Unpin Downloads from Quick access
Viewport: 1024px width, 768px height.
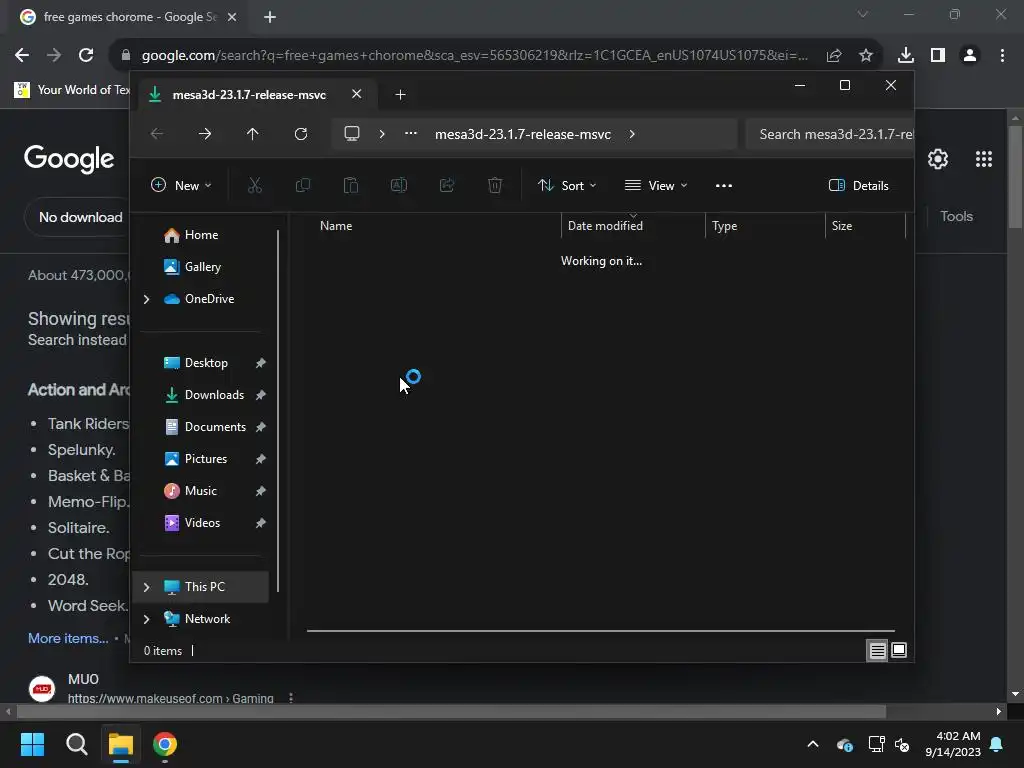coord(261,395)
